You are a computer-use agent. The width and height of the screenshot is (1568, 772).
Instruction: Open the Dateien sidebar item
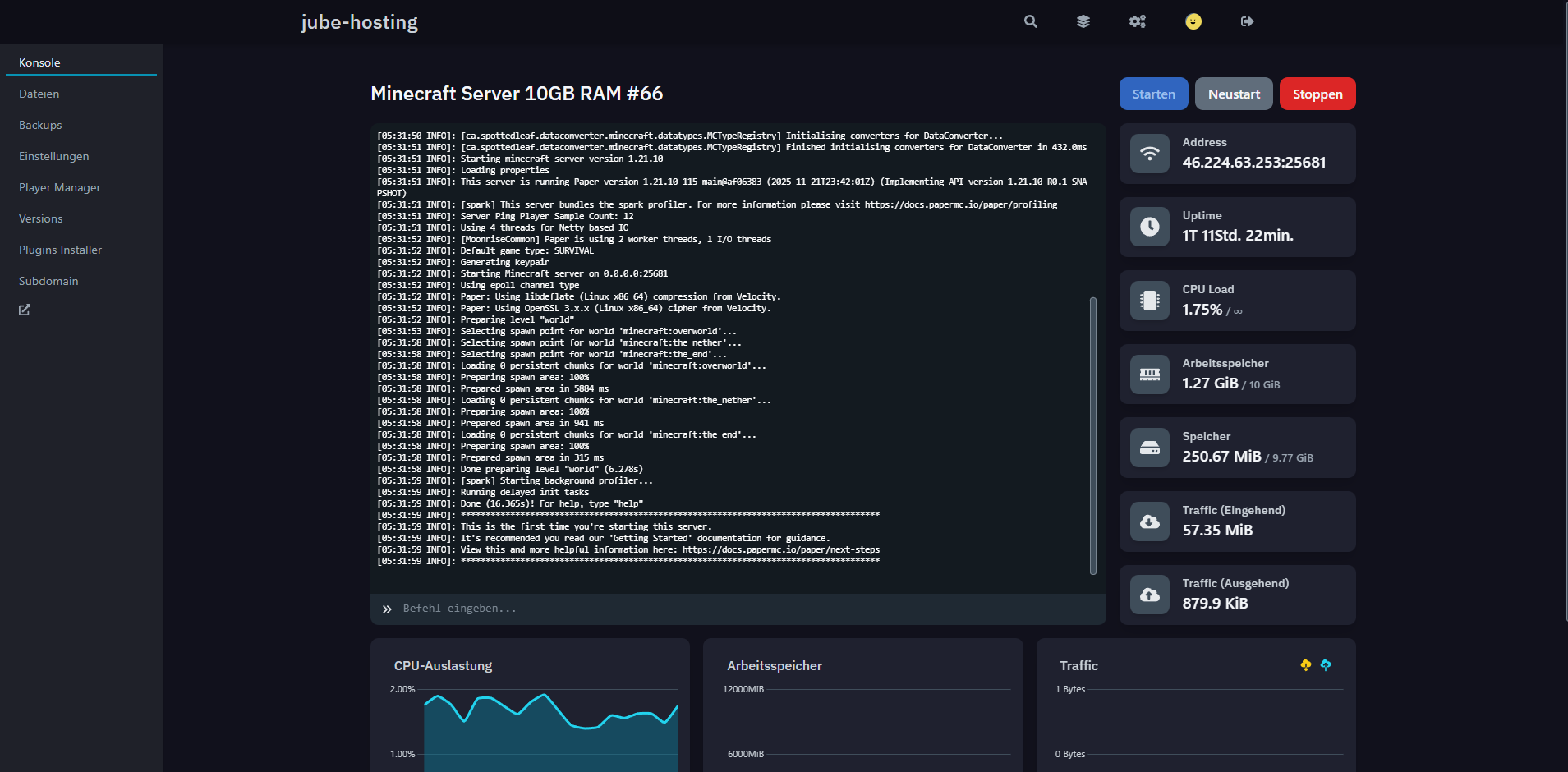point(39,94)
